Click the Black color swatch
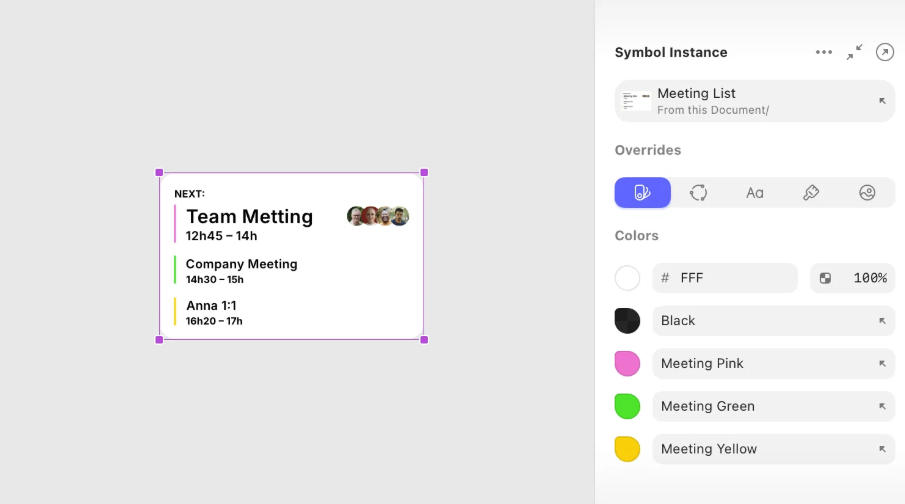 click(x=627, y=321)
